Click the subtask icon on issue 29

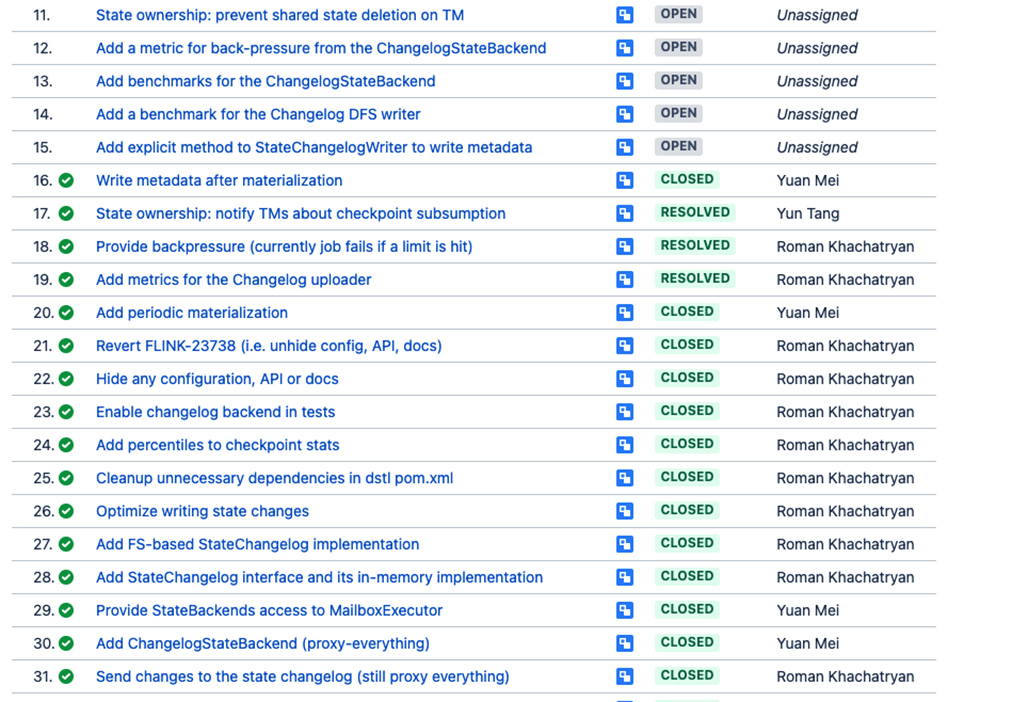tap(624, 609)
